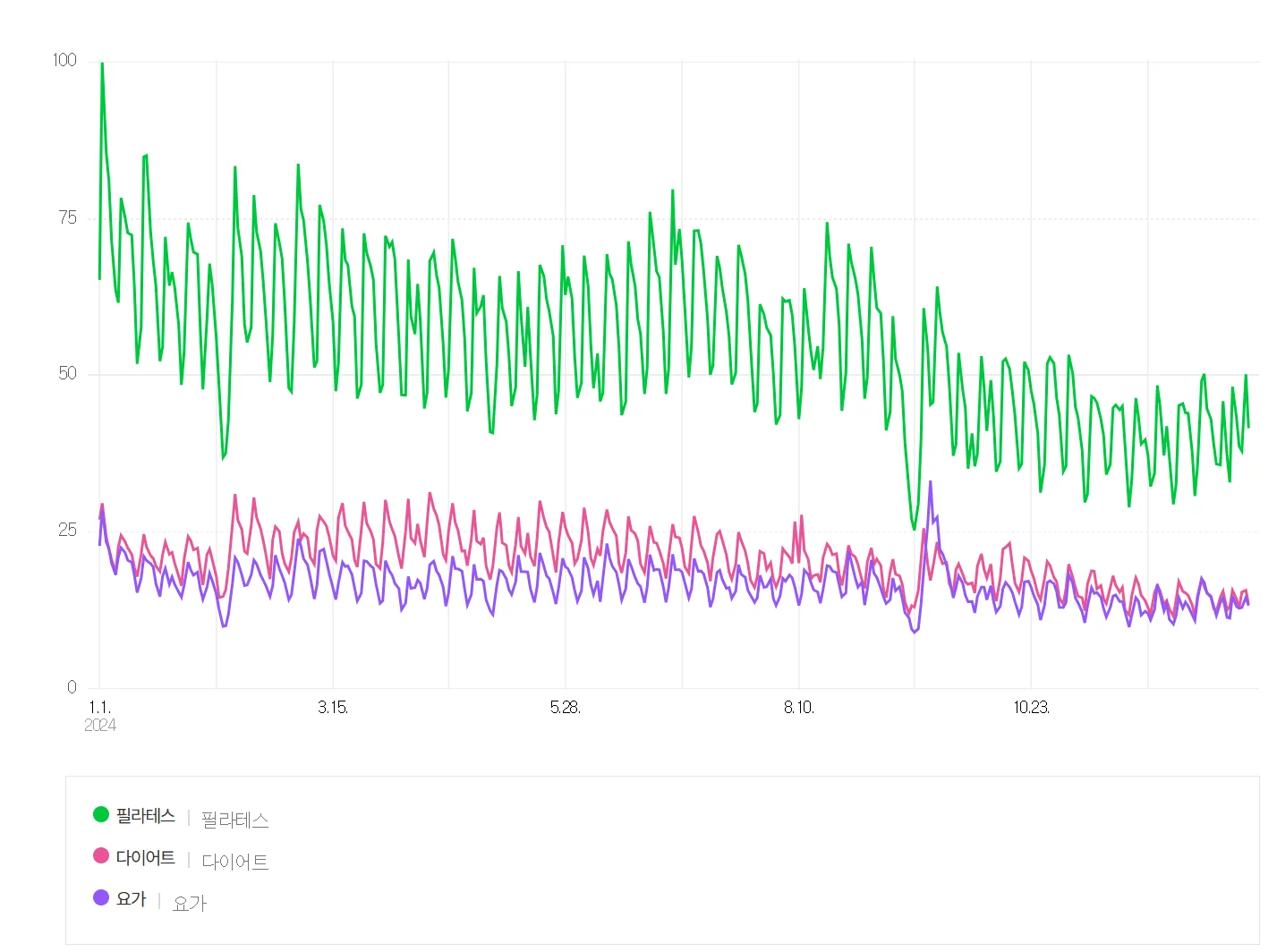
Task: Click the 100 value on the y-axis
Action: [64, 60]
